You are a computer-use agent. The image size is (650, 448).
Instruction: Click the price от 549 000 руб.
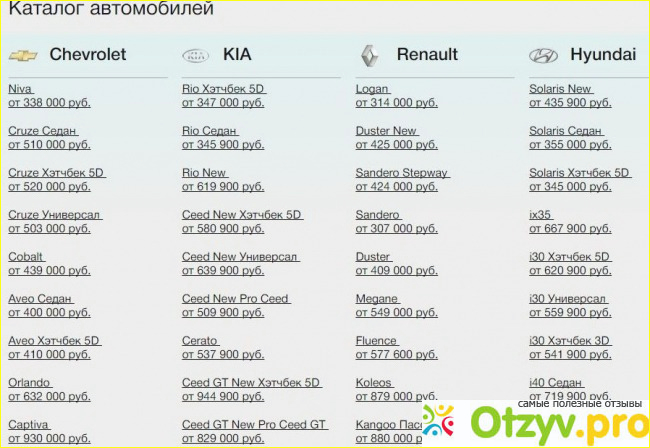[x=396, y=312]
